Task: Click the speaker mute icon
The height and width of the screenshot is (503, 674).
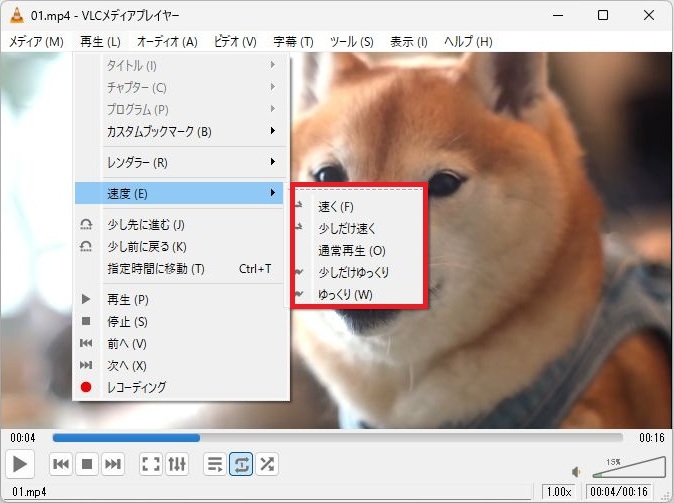Action: pyautogui.click(x=576, y=471)
